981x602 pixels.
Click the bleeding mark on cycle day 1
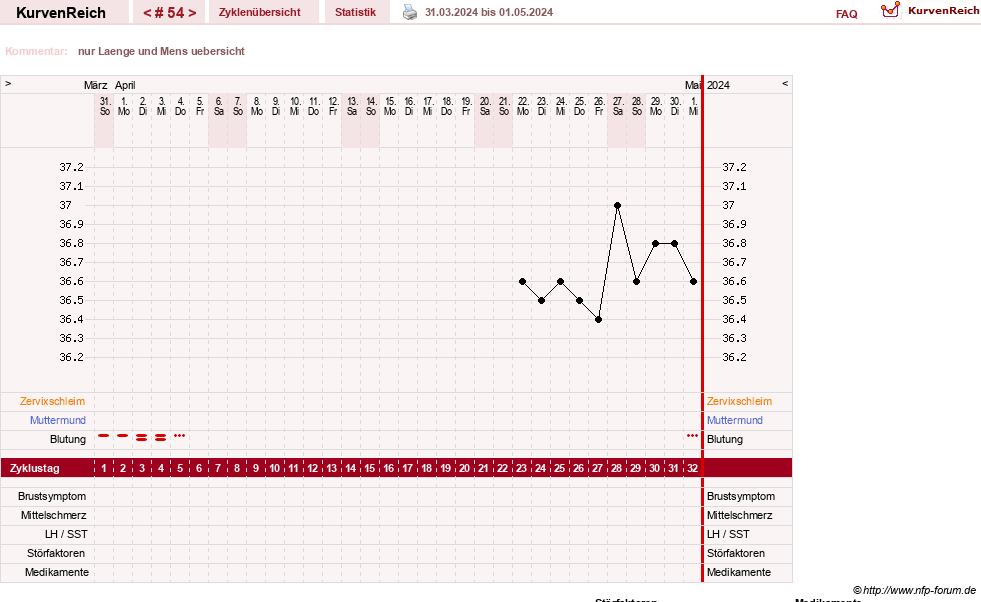[104, 436]
